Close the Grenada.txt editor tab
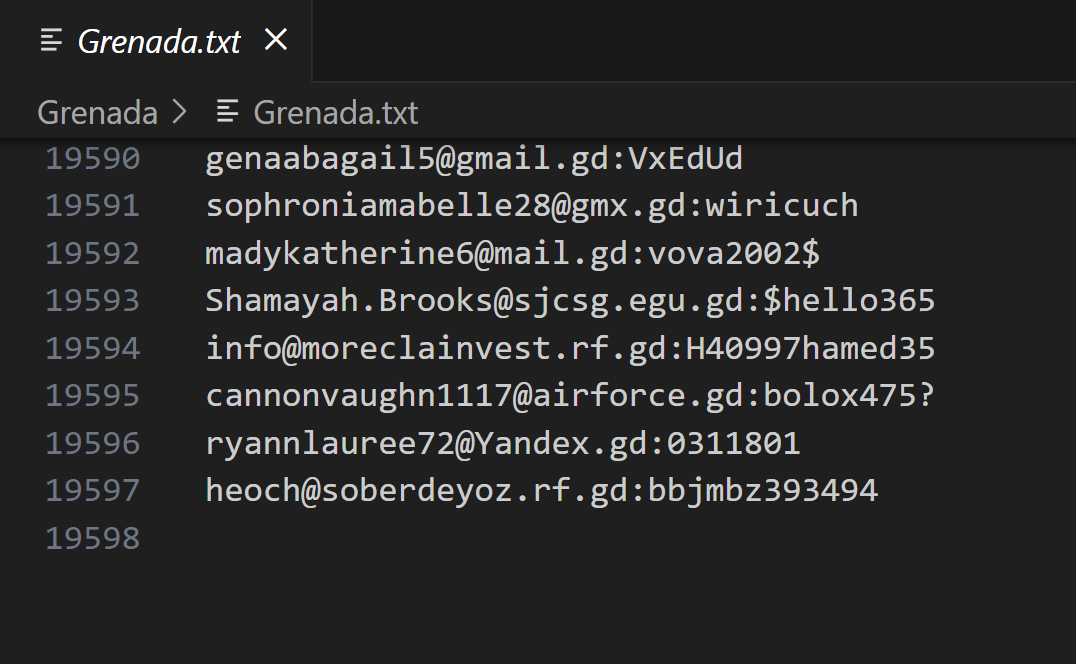 coord(275,40)
